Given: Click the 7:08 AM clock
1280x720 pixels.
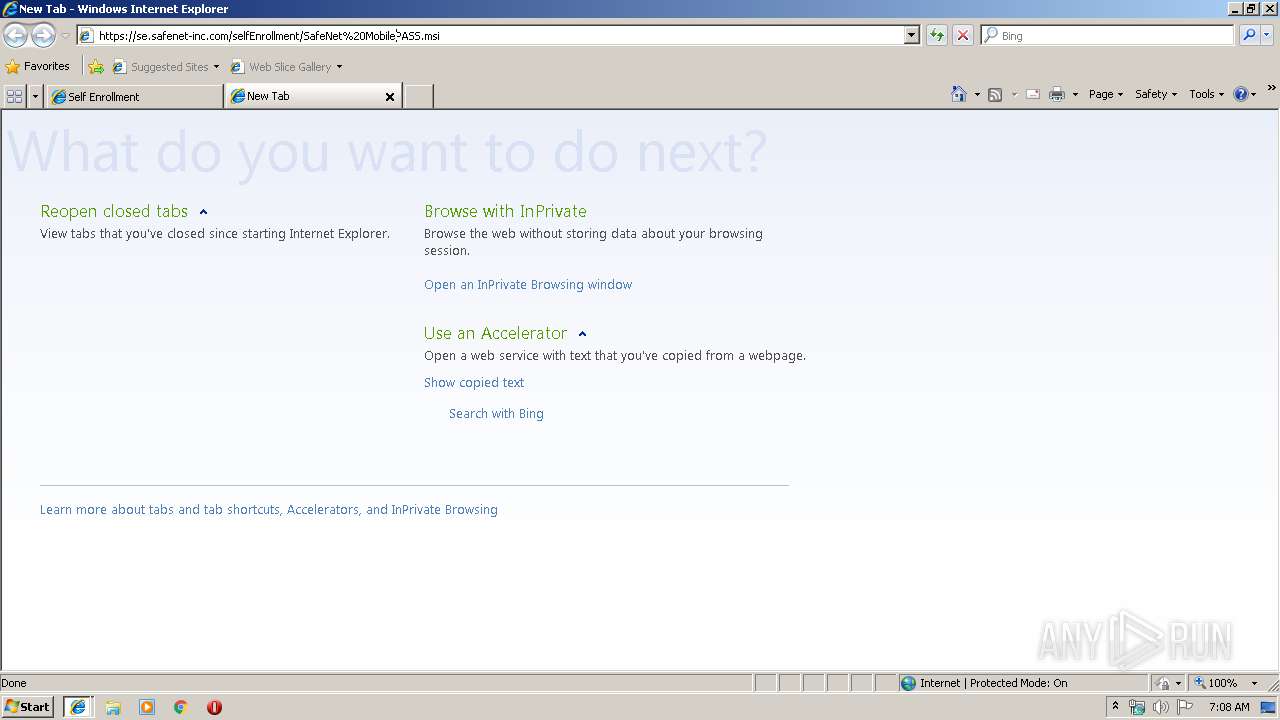Looking at the screenshot, I should point(1229,707).
